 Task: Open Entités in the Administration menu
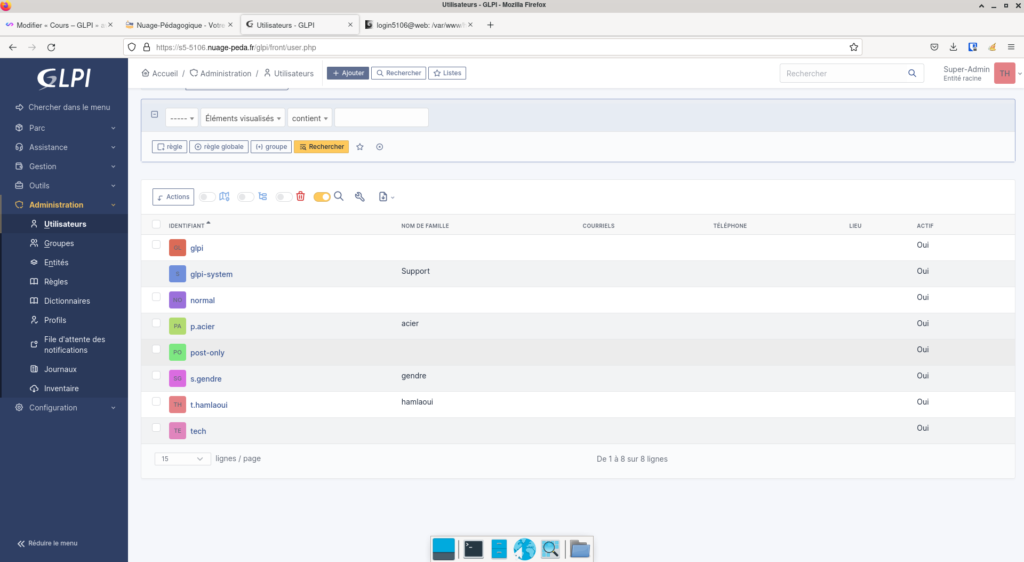coord(56,262)
